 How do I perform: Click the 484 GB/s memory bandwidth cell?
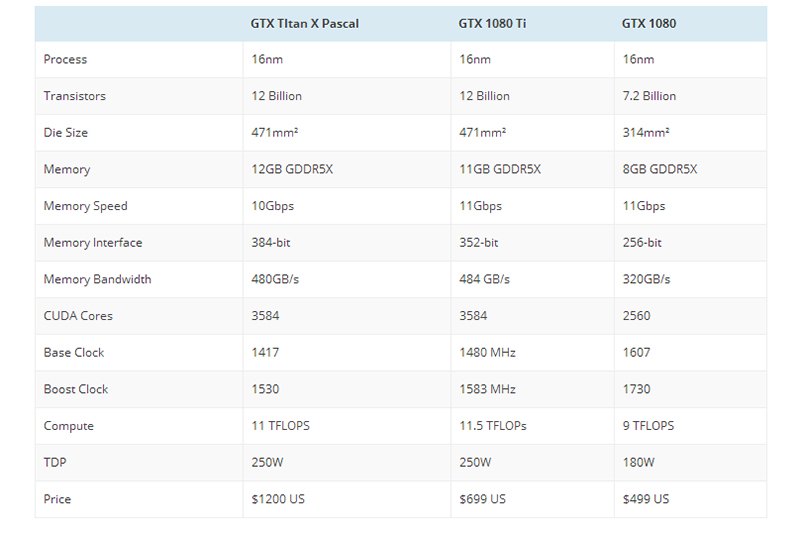(x=484, y=280)
